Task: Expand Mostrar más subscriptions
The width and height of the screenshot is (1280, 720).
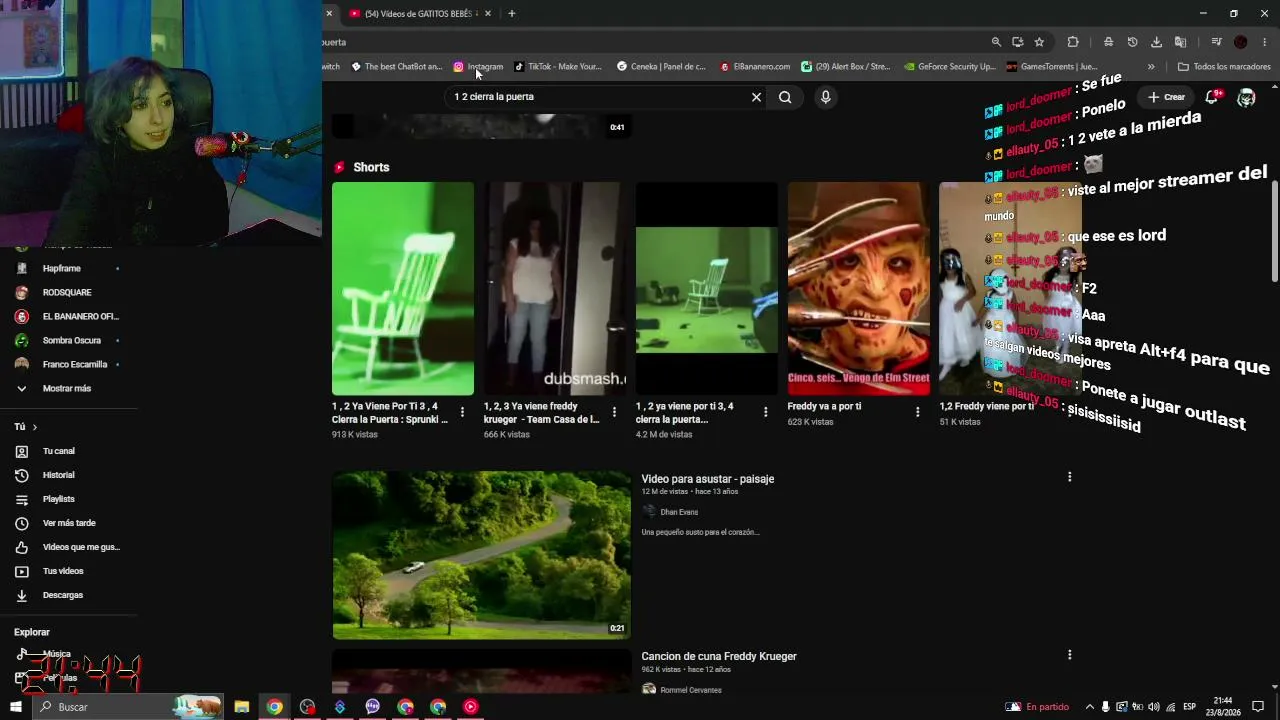Action: 68,389
